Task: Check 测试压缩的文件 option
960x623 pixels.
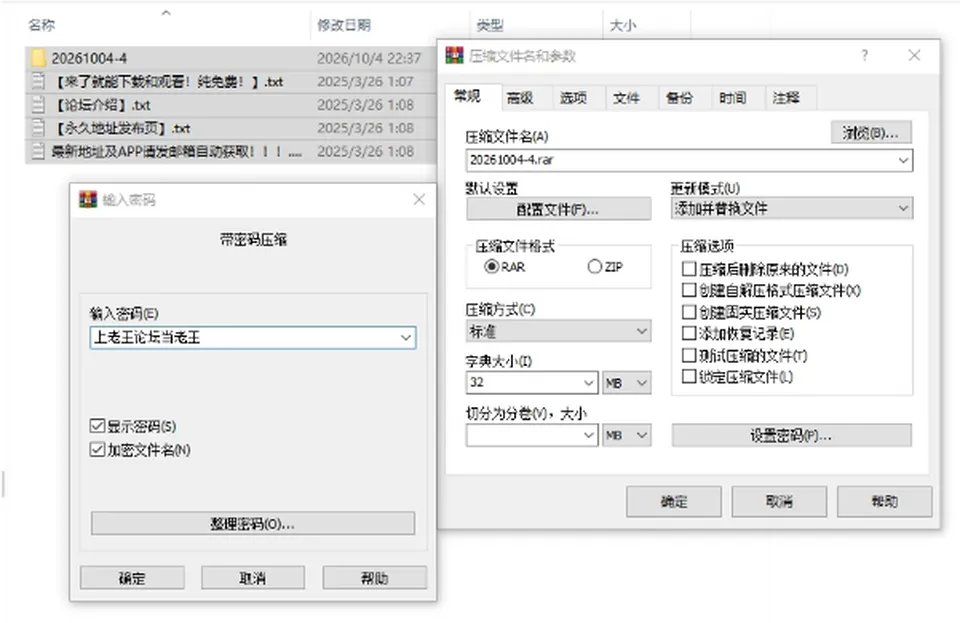Action: click(689, 355)
